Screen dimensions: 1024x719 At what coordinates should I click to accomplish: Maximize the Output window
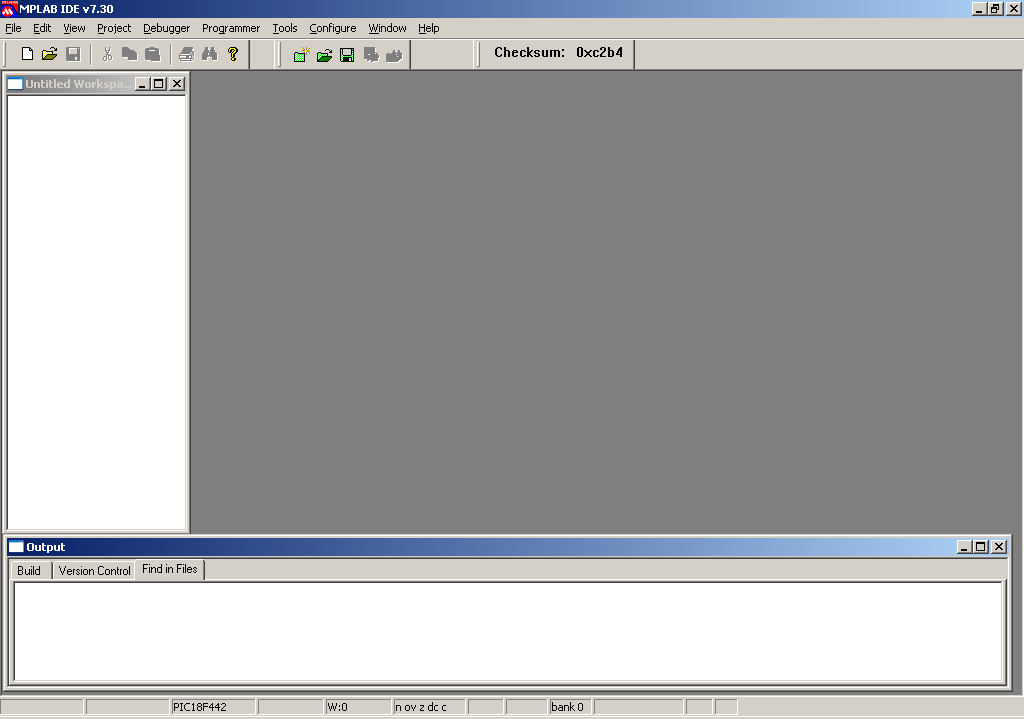[x=981, y=547]
